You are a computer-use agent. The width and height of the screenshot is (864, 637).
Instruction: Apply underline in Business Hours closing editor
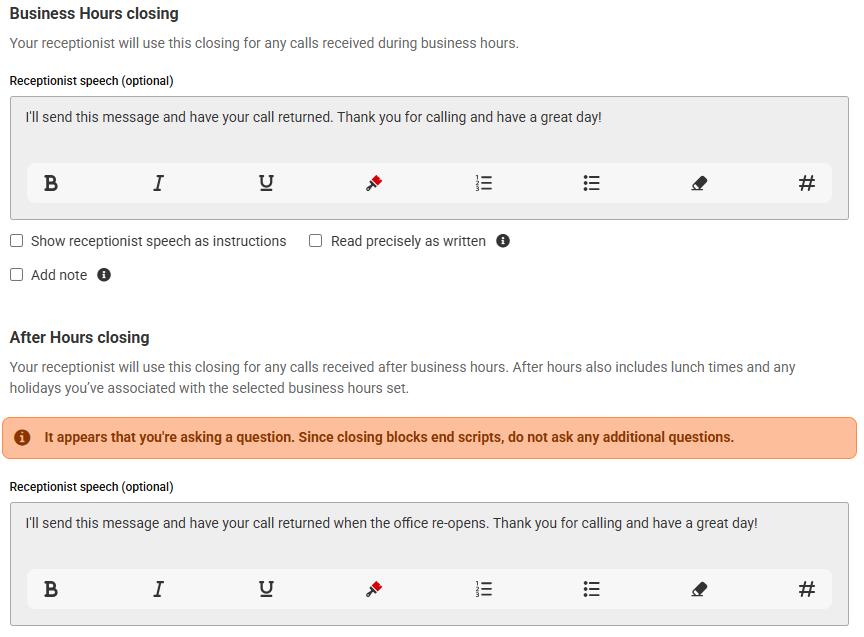[266, 183]
